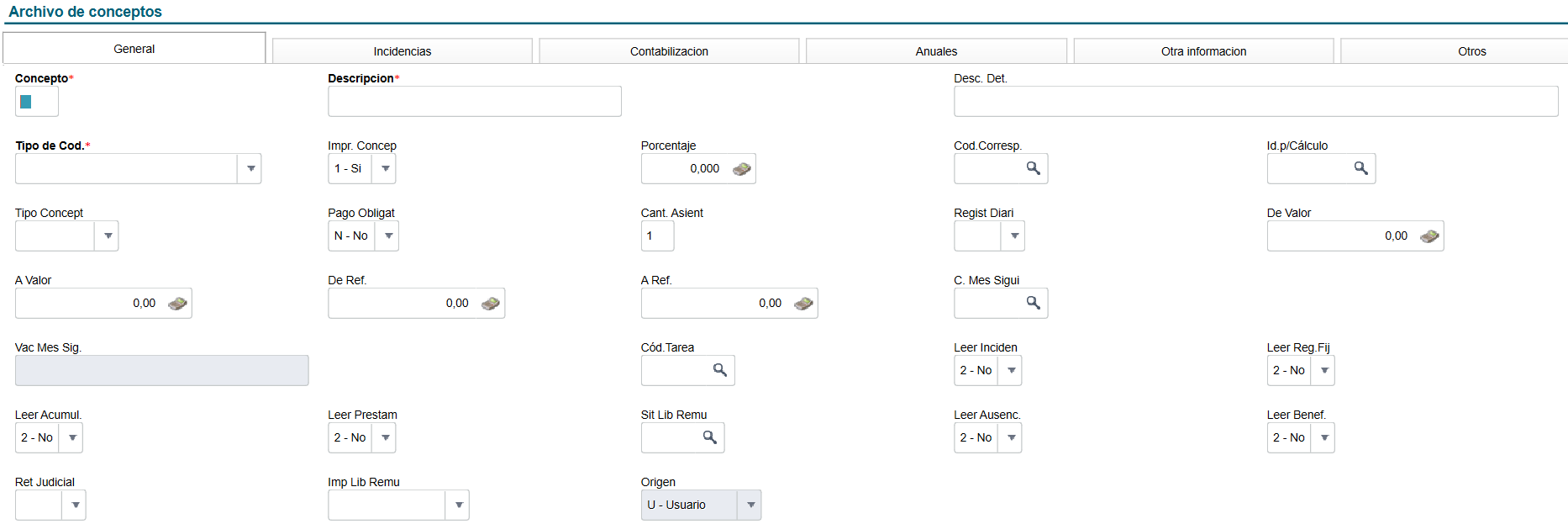This screenshot has width=1568, height=524.
Task: Click the Porcentaje calculator icon
Action: pos(741,169)
